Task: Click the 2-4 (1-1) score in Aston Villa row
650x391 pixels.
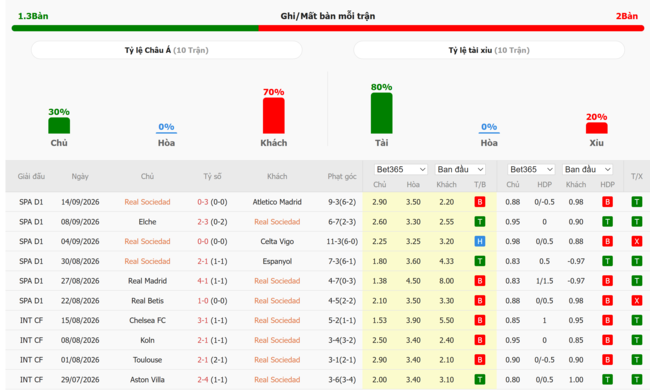Action: pos(212,379)
